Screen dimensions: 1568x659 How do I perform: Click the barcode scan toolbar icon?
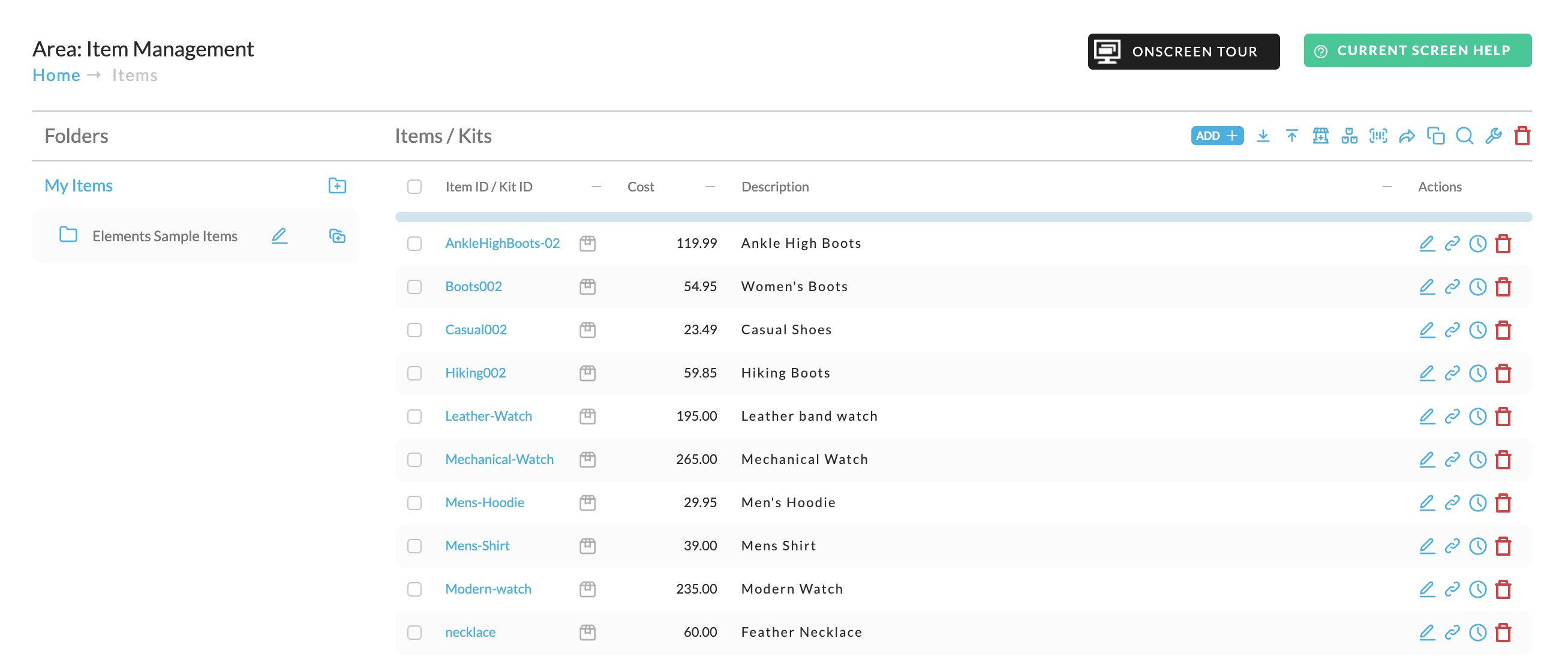(1378, 136)
